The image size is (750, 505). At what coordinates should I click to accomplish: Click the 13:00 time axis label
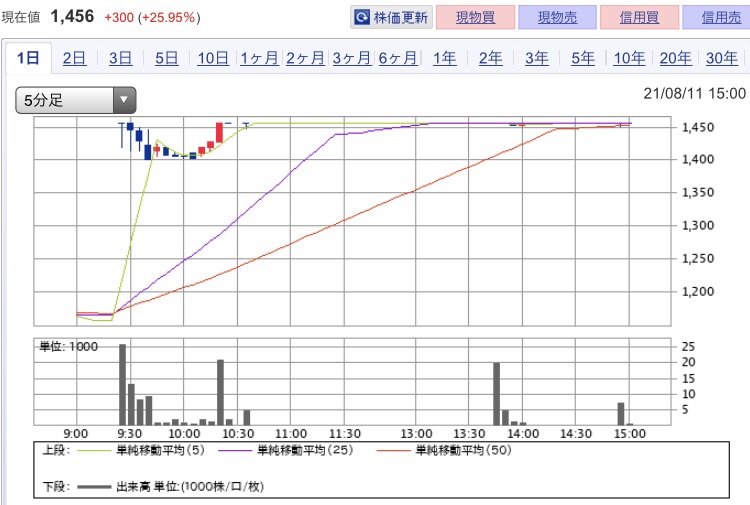click(416, 434)
